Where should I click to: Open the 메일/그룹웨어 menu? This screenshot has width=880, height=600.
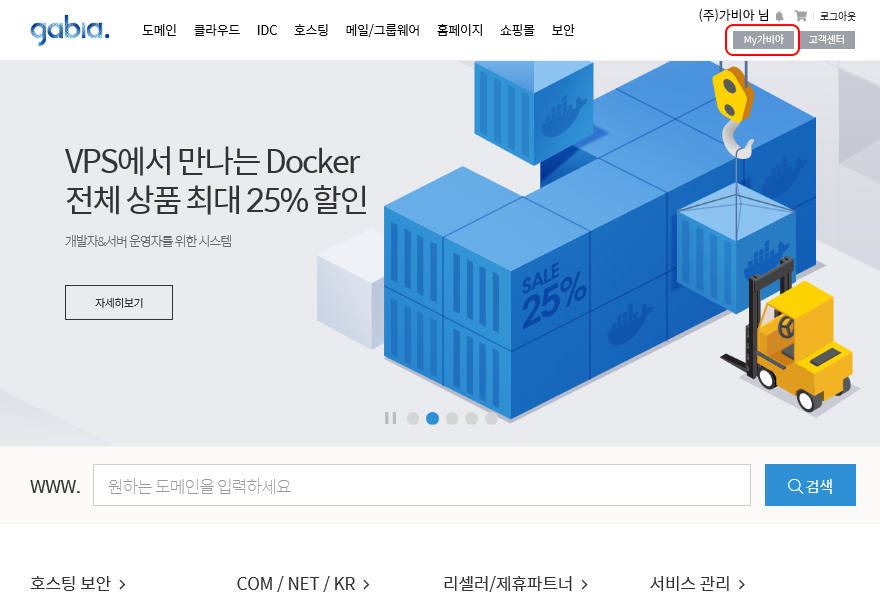(383, 30)
